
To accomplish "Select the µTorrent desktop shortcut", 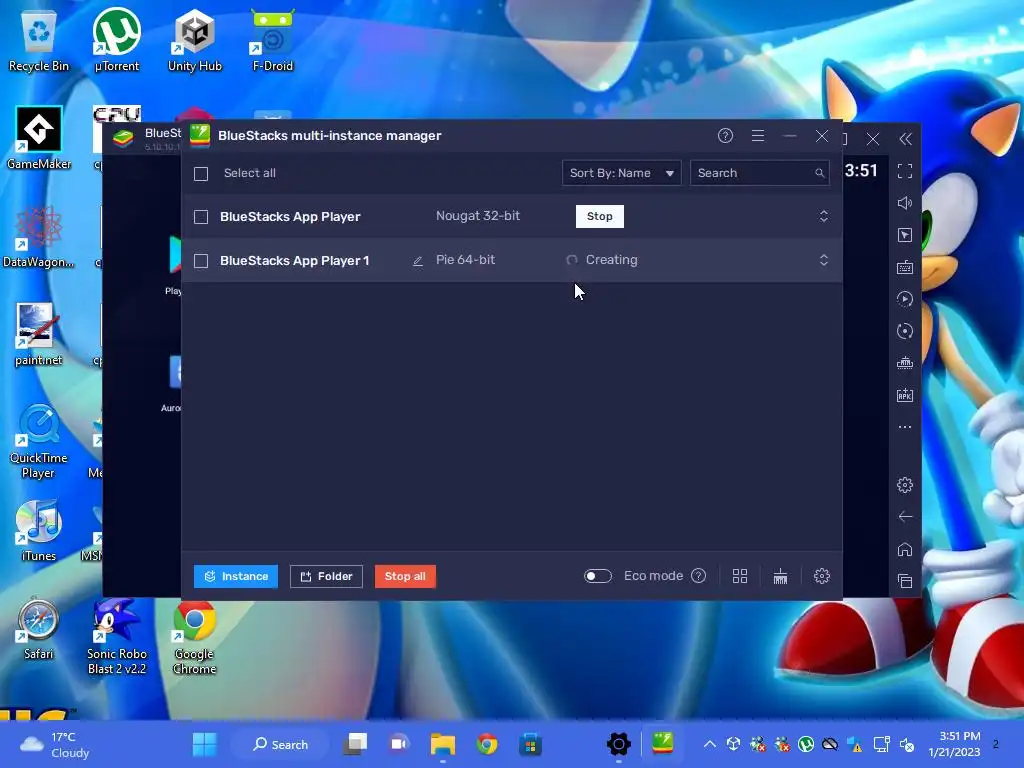I will [x=117, y=40].
